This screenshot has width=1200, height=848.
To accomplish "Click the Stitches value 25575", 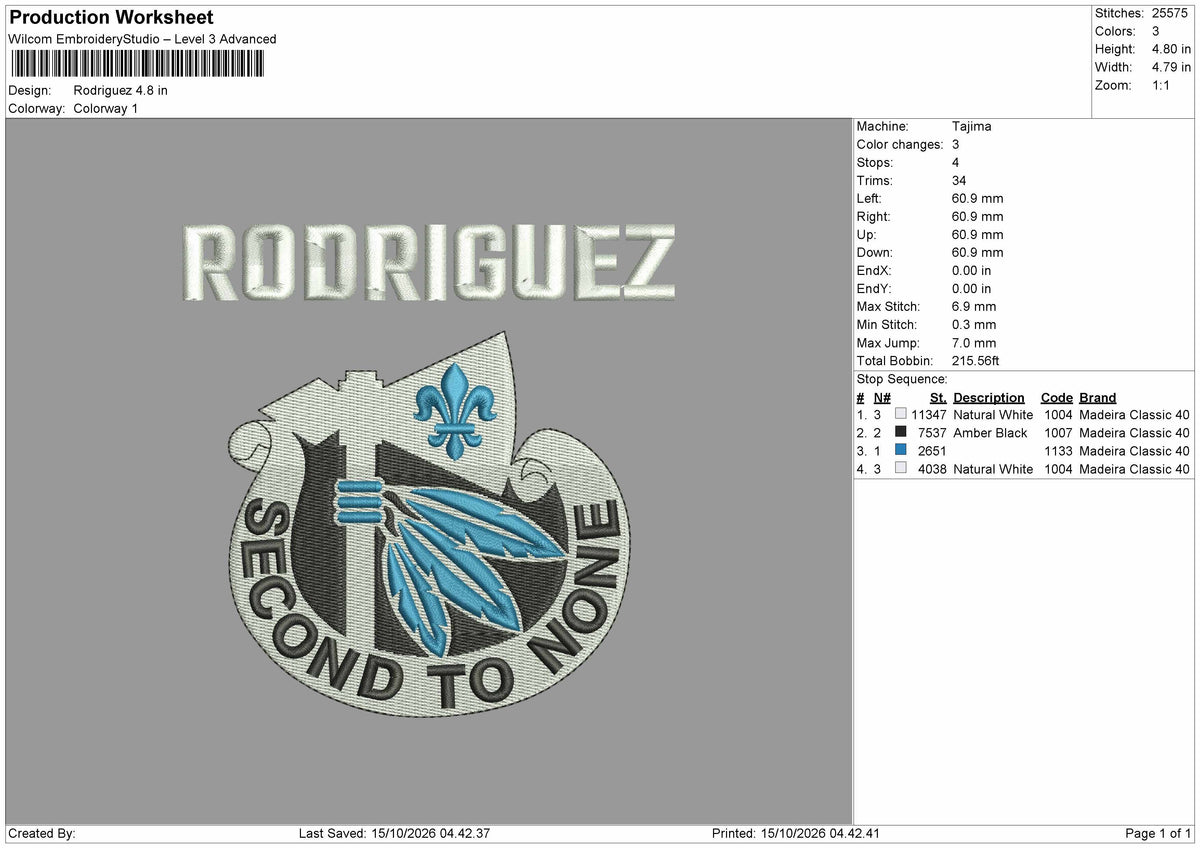I will coord(1172,13).
